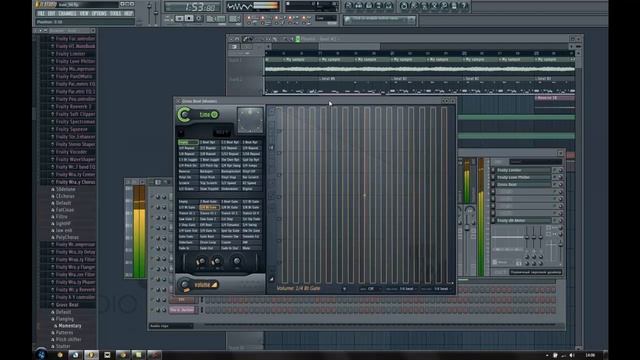Click the envelope options arrow below the Gross Beat grid
This screenshot has width=640, height=360.
344,289
